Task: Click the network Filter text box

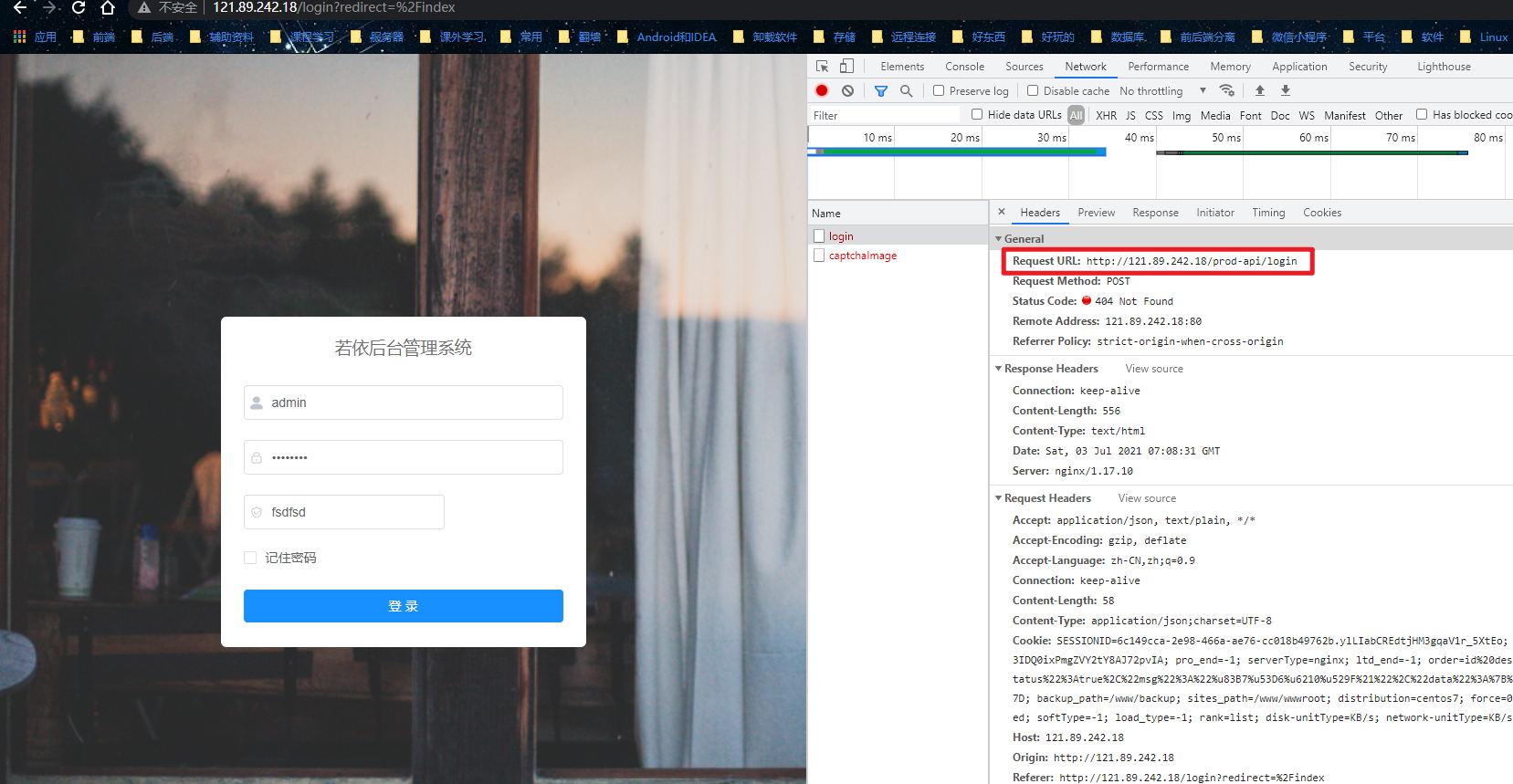Action: tap(884, 115)
